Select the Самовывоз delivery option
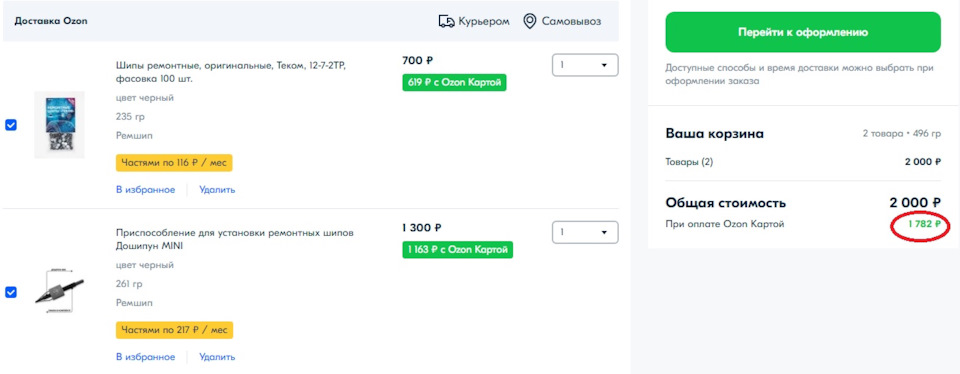Screen dimensions: 960x374 (x=562, y=21)
